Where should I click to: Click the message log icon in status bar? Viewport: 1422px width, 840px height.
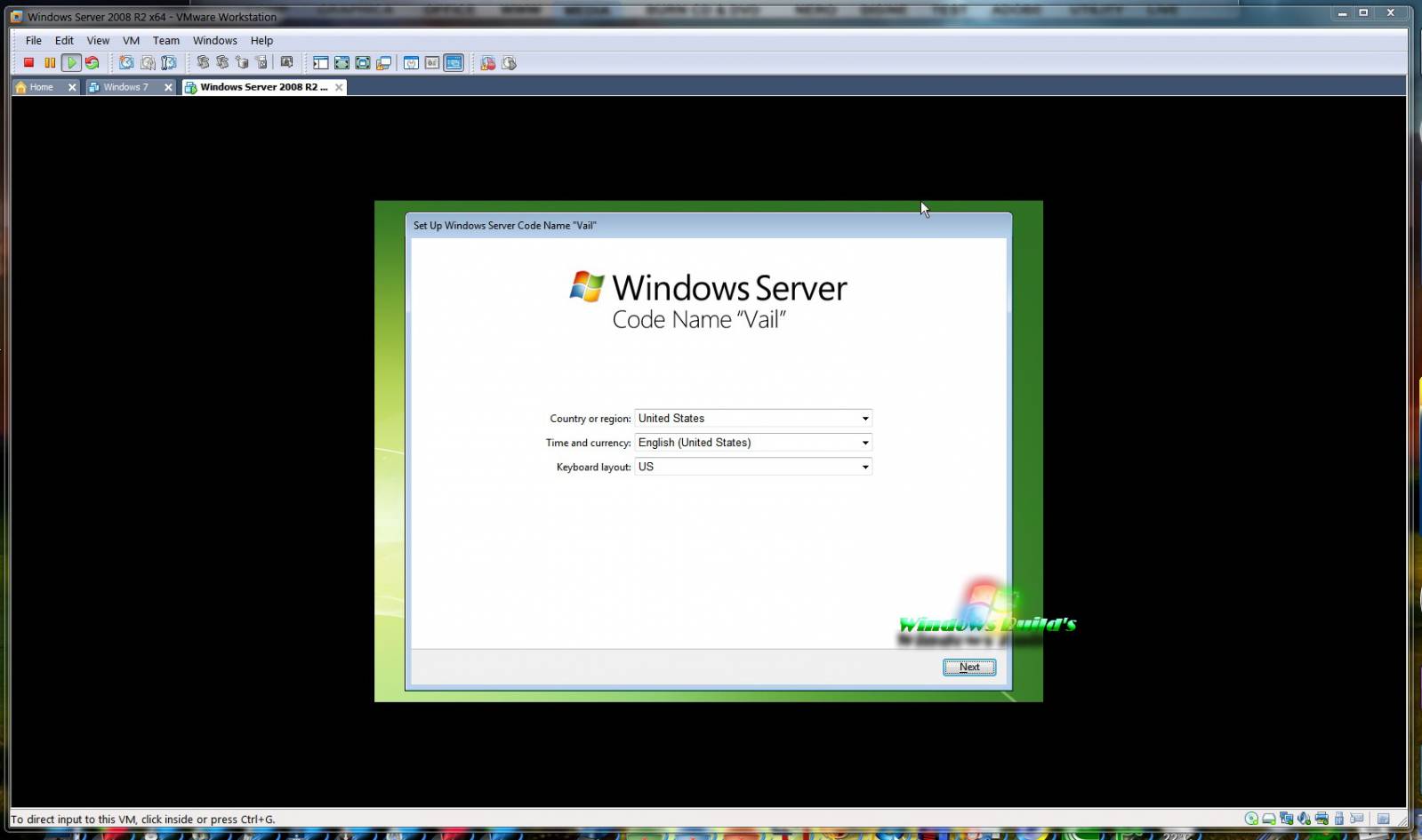[x=1383, y=819]
